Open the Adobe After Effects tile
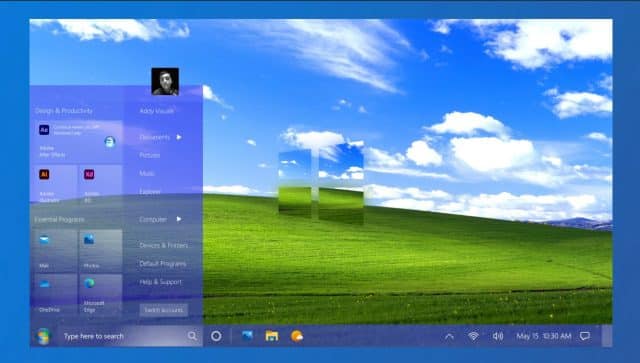The width and height of the screenshot is (640, 363). [x=76, y=141]
